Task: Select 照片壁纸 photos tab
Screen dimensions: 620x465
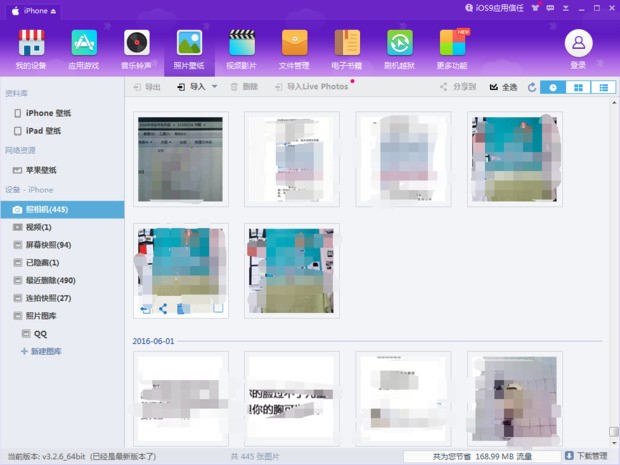Action: coord(189,49)
